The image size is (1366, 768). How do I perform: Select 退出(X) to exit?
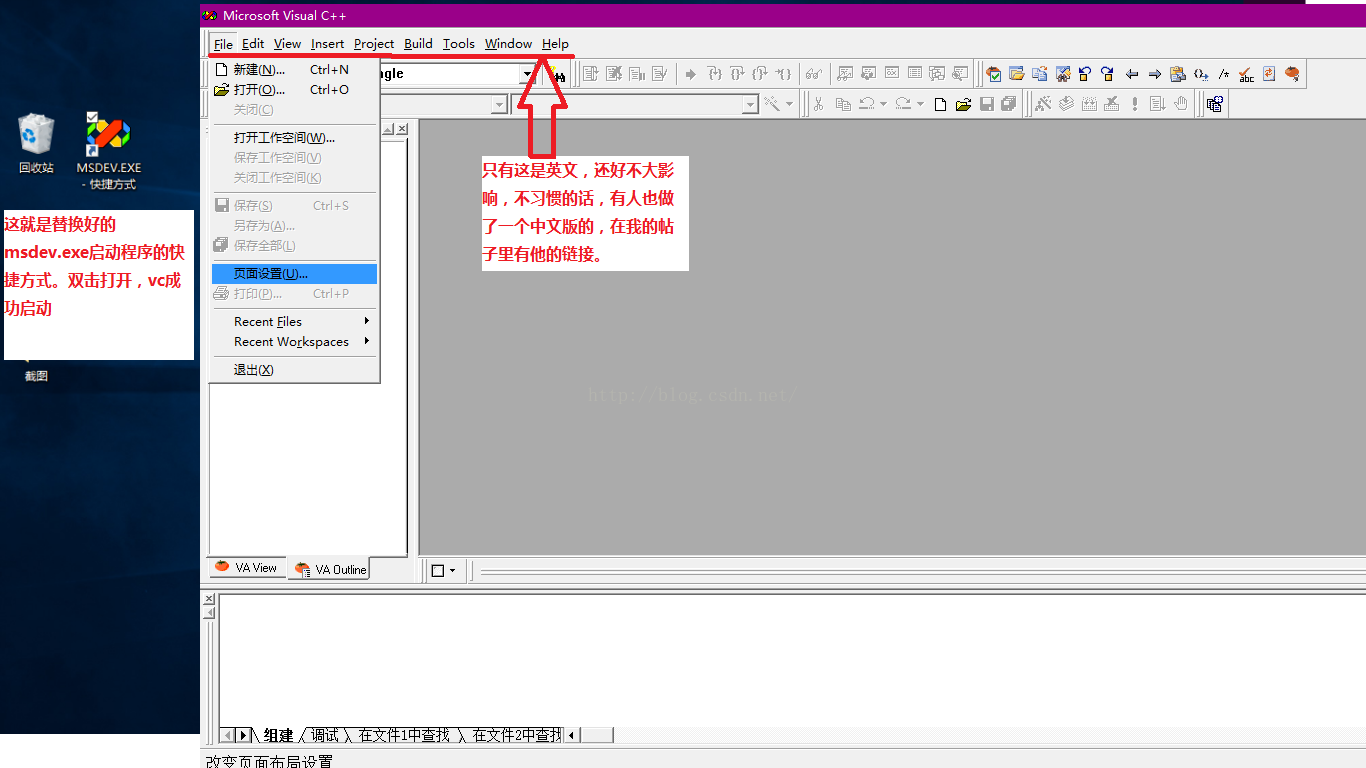pyautogui.click(x=293, y=370)
